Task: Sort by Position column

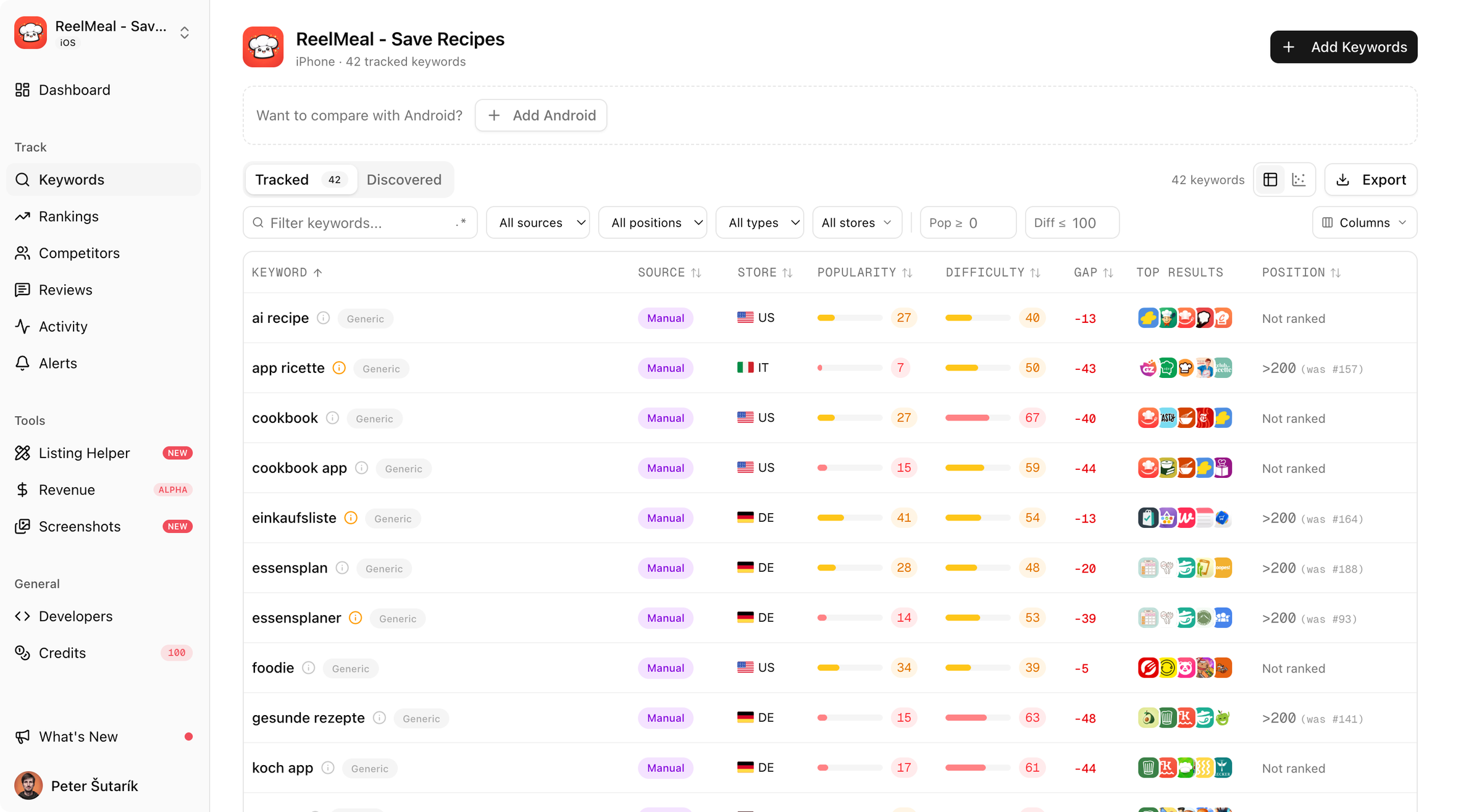Action: pyautogui.click(x=1301, y=272)
